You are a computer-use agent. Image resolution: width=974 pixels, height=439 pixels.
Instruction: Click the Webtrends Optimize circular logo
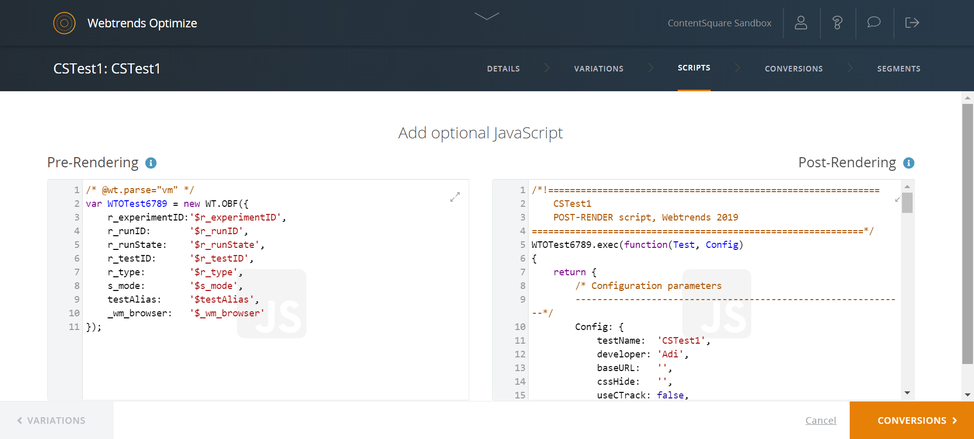[x=63, y=24]
